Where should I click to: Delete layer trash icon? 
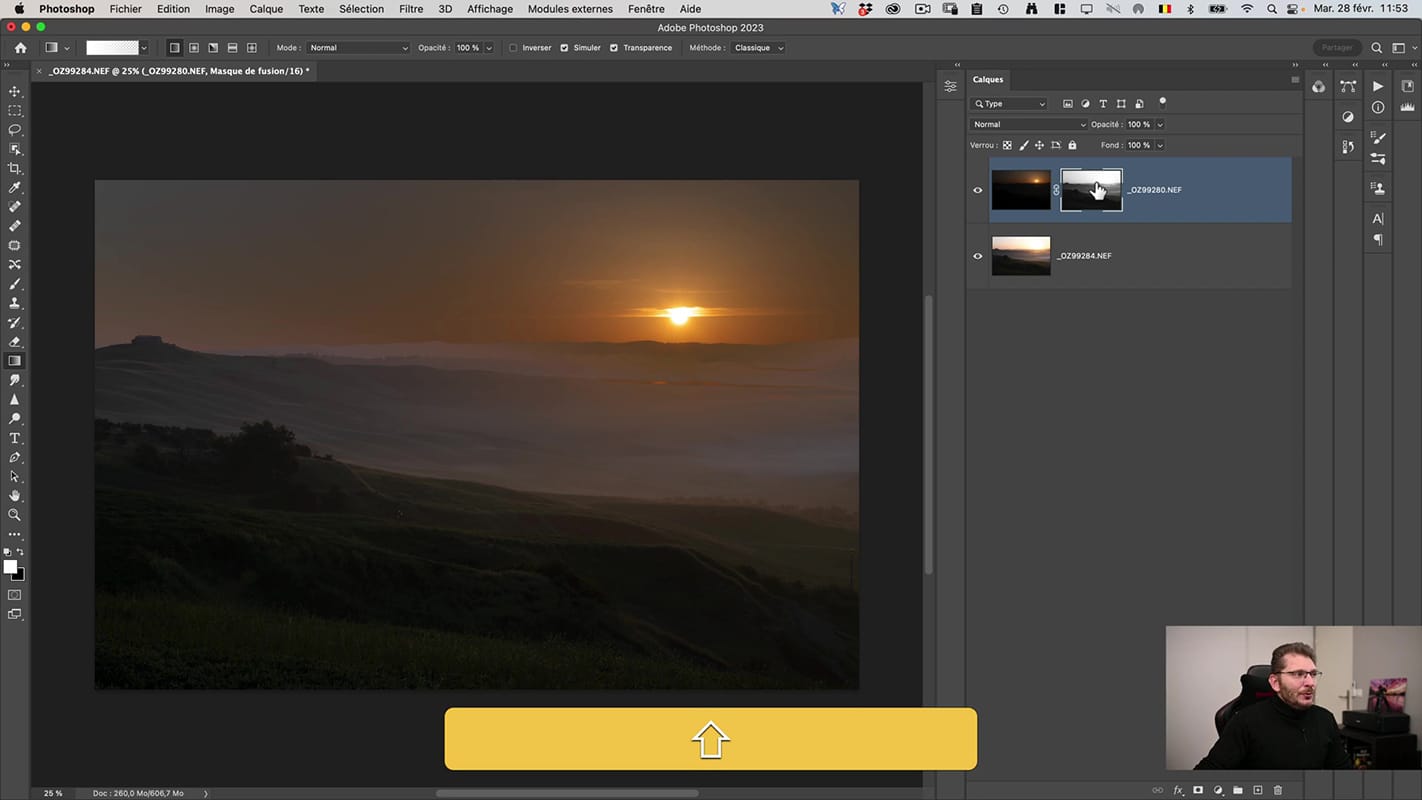[1277, 790]
